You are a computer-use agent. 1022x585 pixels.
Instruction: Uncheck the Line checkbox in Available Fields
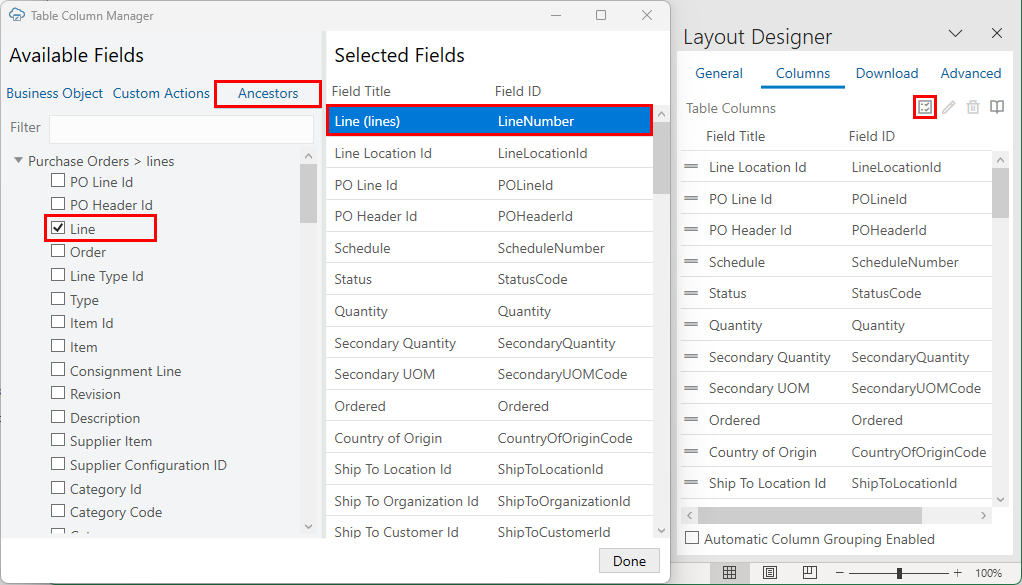tap(57, 228)
